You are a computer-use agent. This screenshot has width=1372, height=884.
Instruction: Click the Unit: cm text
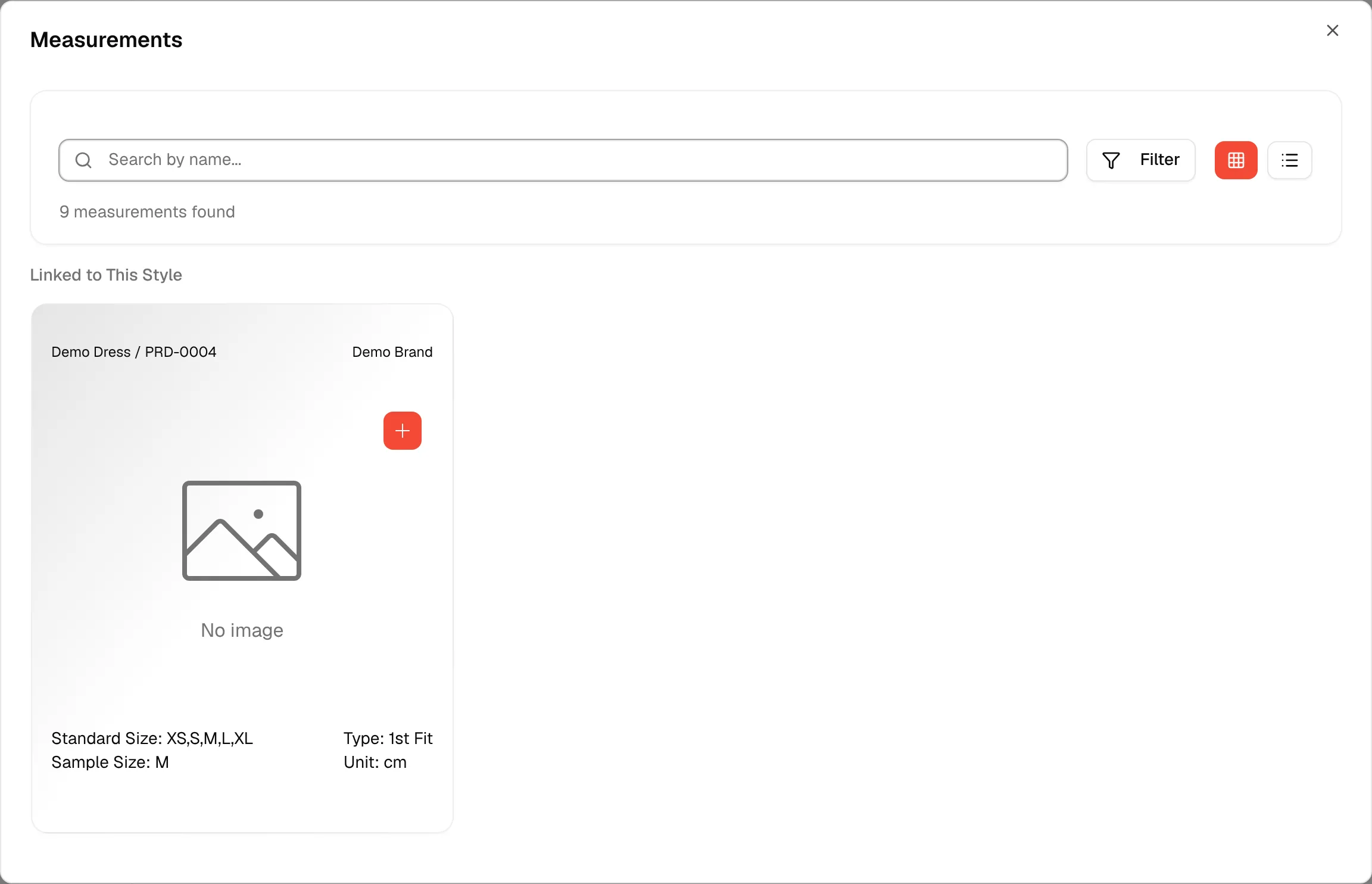pyautogui.click(x=375, y=762)
